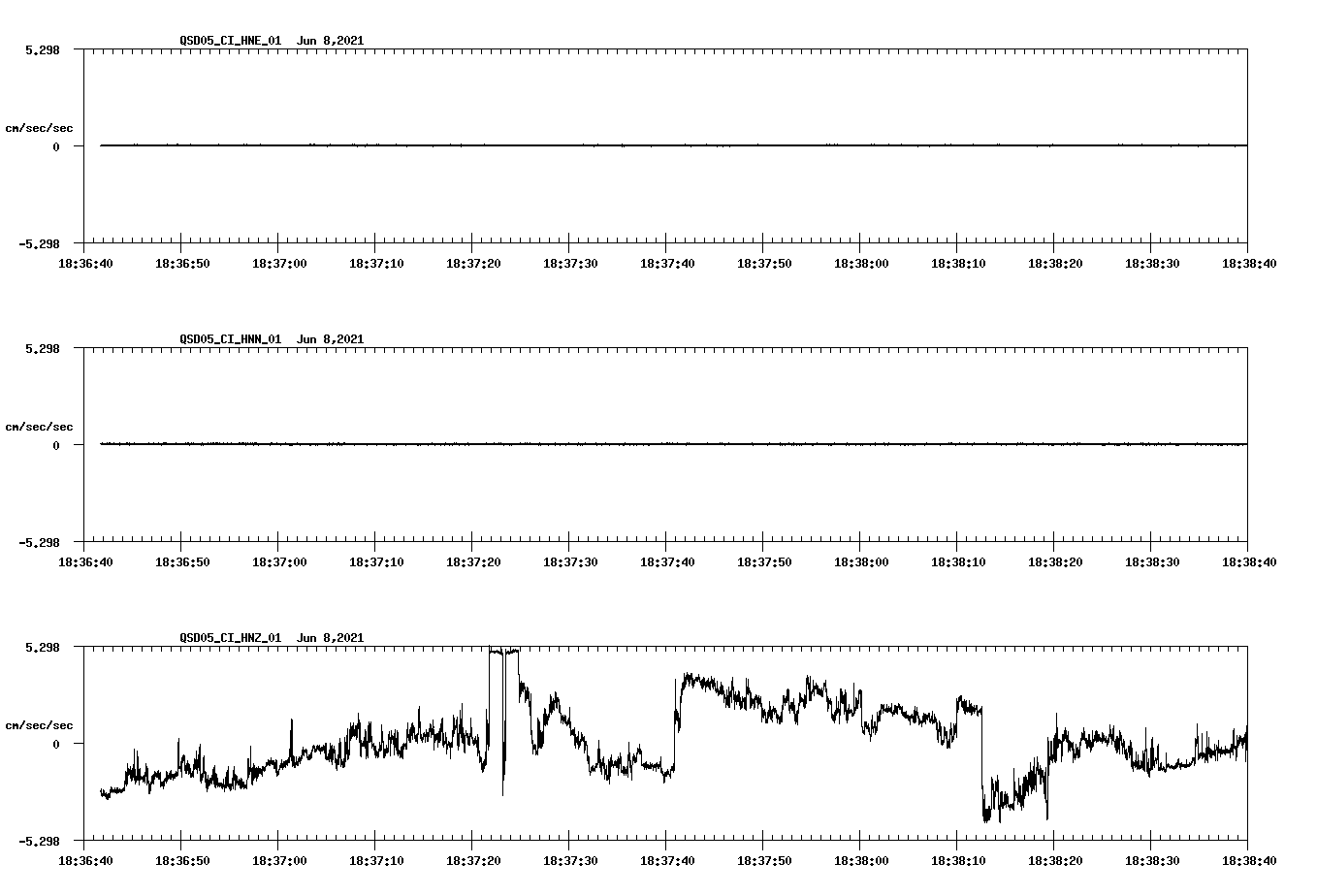Click the 0 axis value on HNZ plot
Image resolution: width=1317 pixels, height=896 pixels.
click(x=56, y=744)
